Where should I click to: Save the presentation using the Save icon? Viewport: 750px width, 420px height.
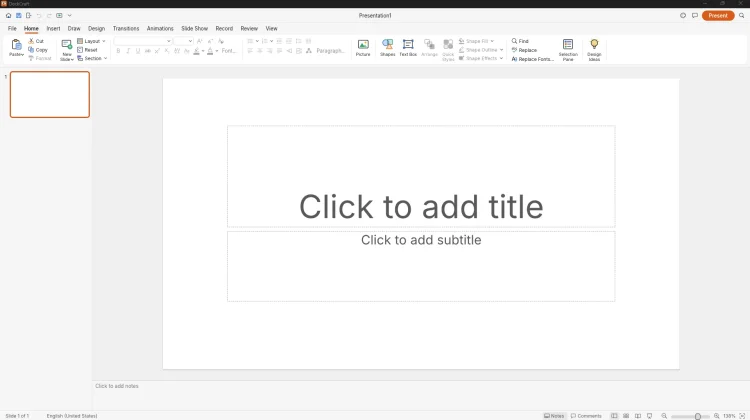pyautogui.click(x=19, y=16)
